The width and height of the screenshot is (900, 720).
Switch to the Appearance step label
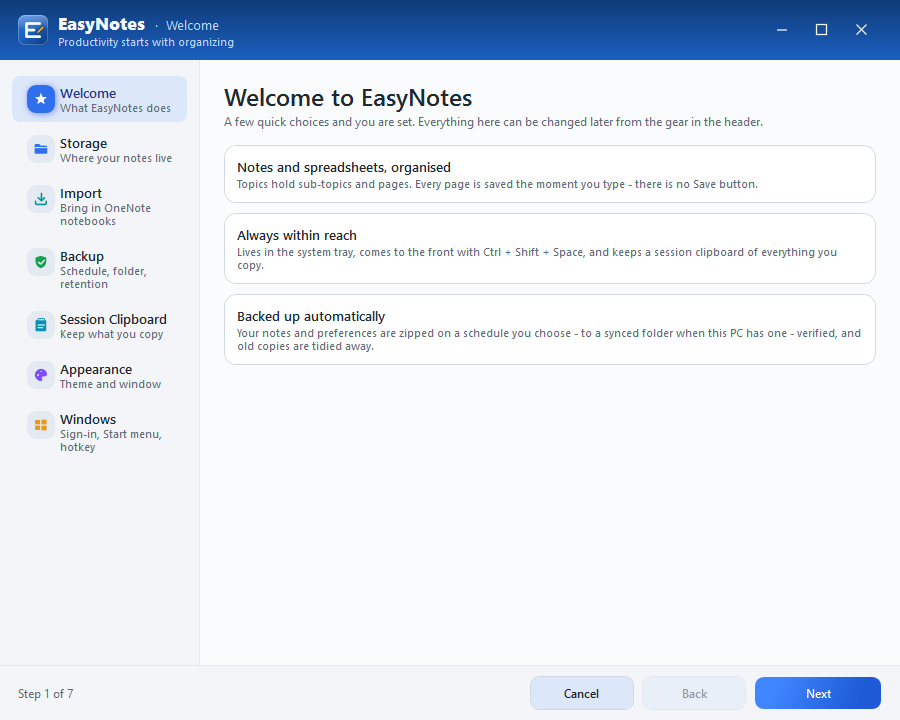(x=96, y=369)
